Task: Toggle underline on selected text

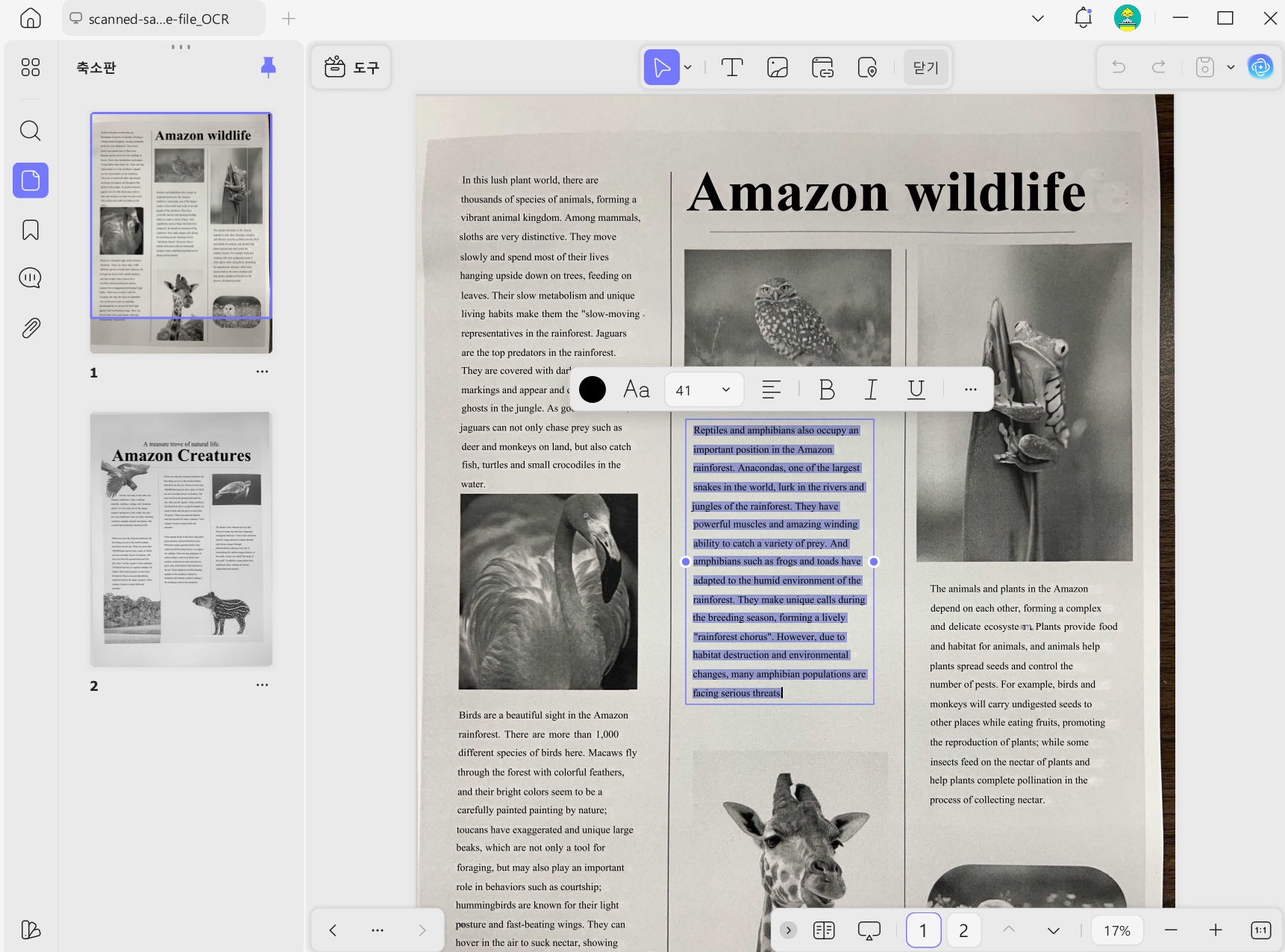Action: (916, 389)
